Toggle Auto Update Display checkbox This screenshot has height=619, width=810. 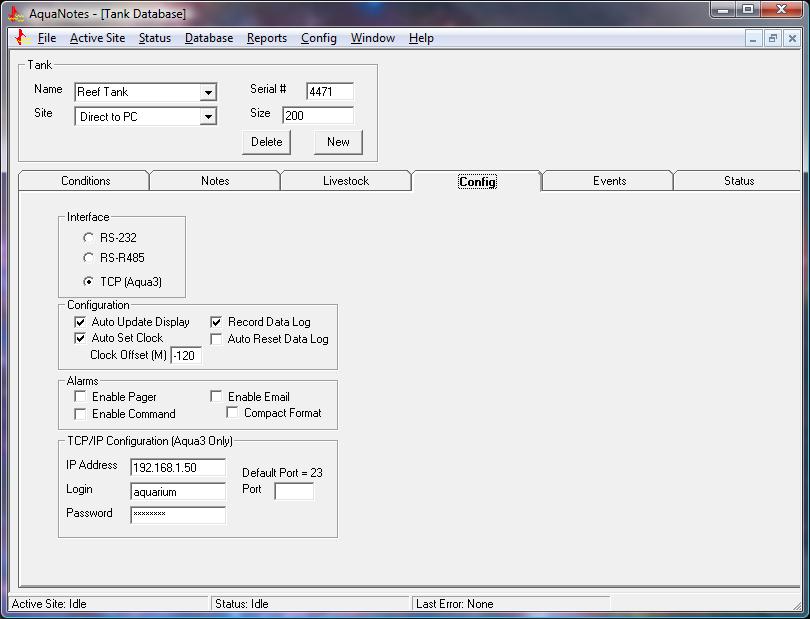tap(80, 322)
